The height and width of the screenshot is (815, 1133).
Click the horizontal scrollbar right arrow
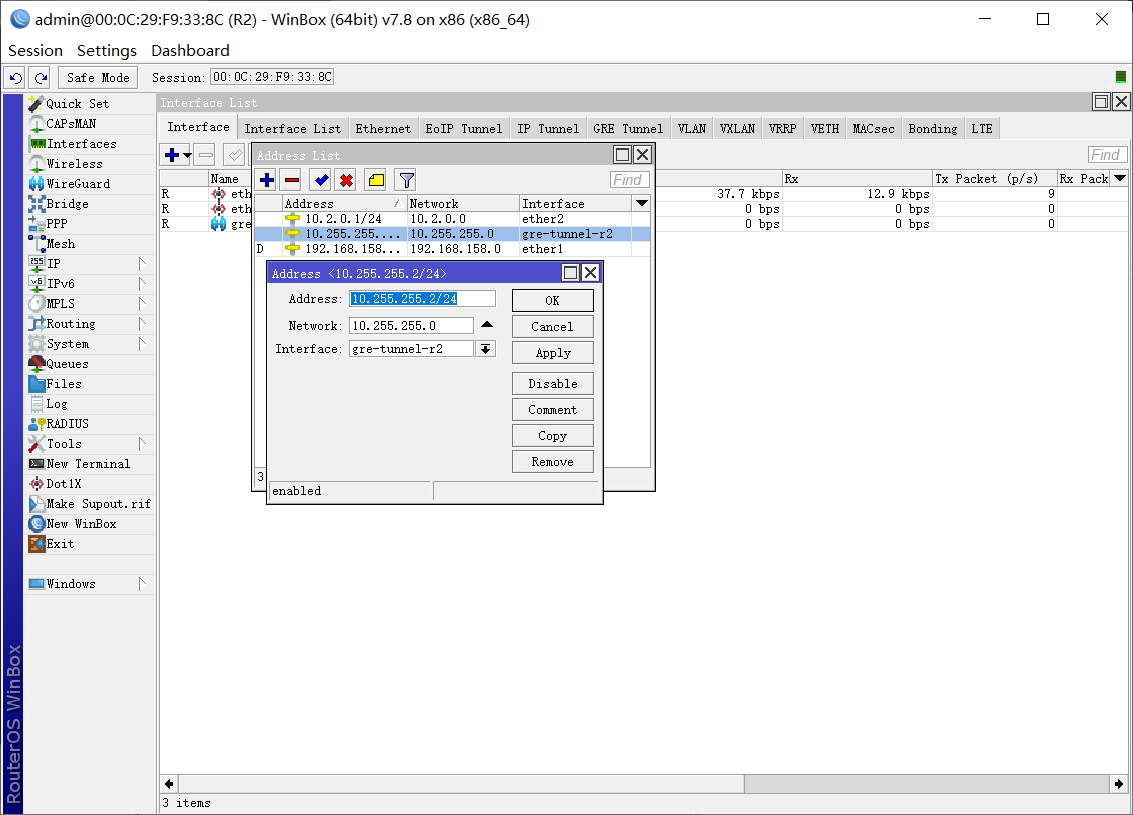pyautogui.click(x=1119, y=784)
